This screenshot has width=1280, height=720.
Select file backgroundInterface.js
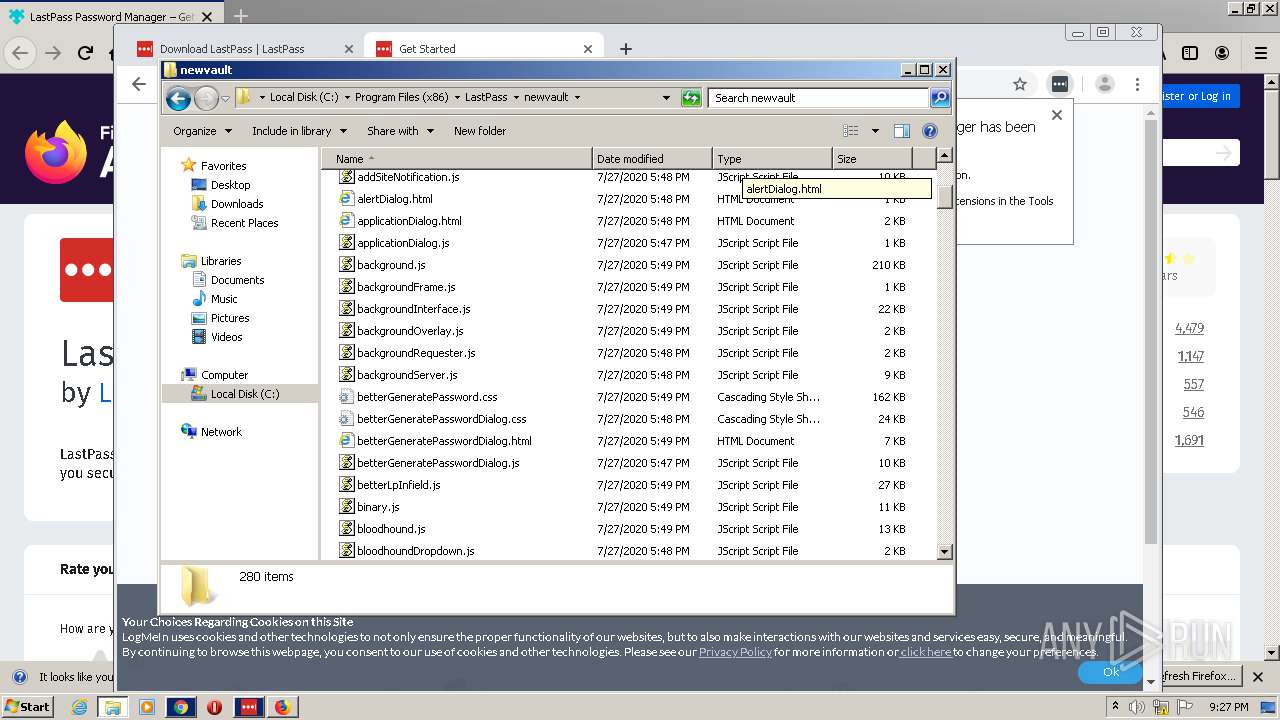pyautogui.click(x=413, y=309)
